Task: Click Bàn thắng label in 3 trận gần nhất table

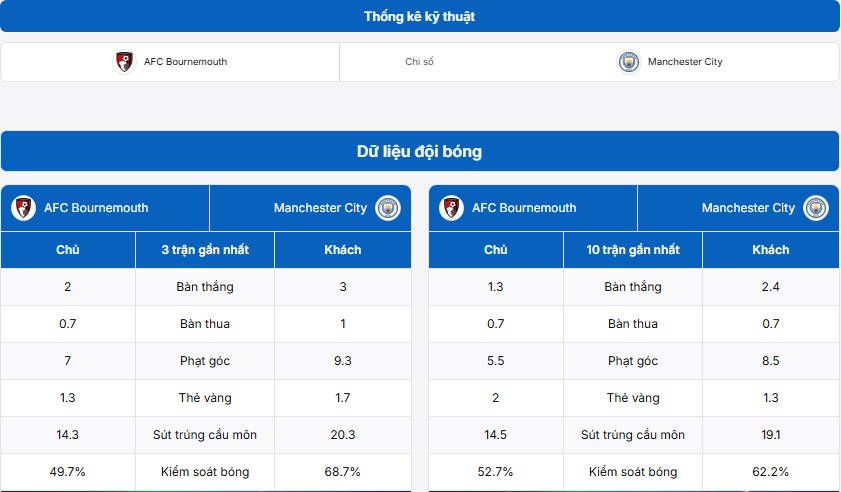Action: 205,287
